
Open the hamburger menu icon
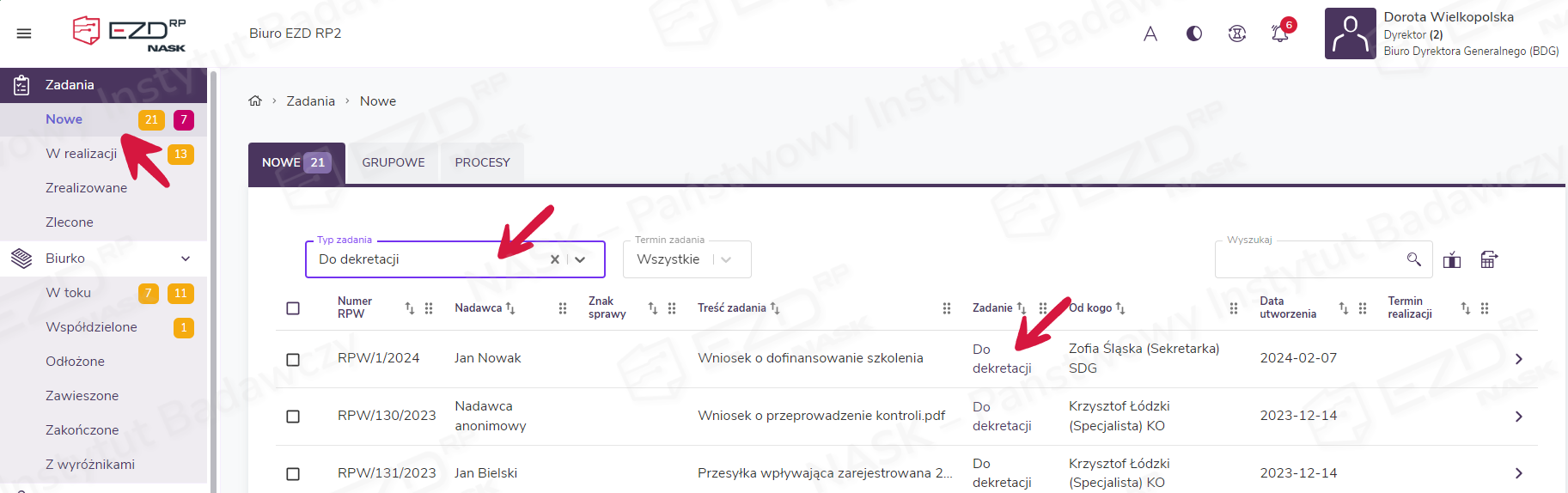click(24, 33)
